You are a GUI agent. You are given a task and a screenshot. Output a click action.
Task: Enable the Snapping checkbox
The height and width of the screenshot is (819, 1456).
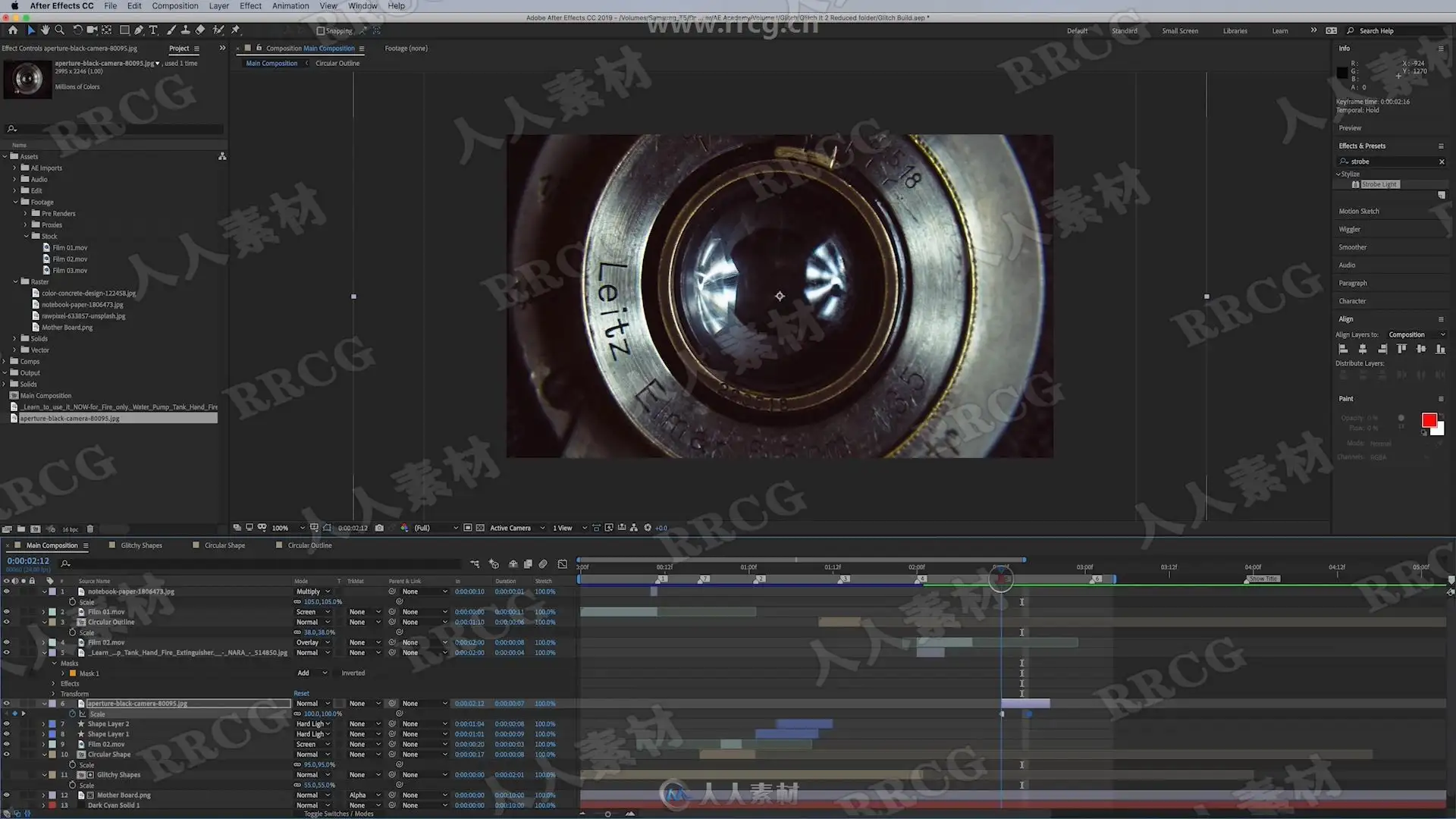[x=320, y=31]
